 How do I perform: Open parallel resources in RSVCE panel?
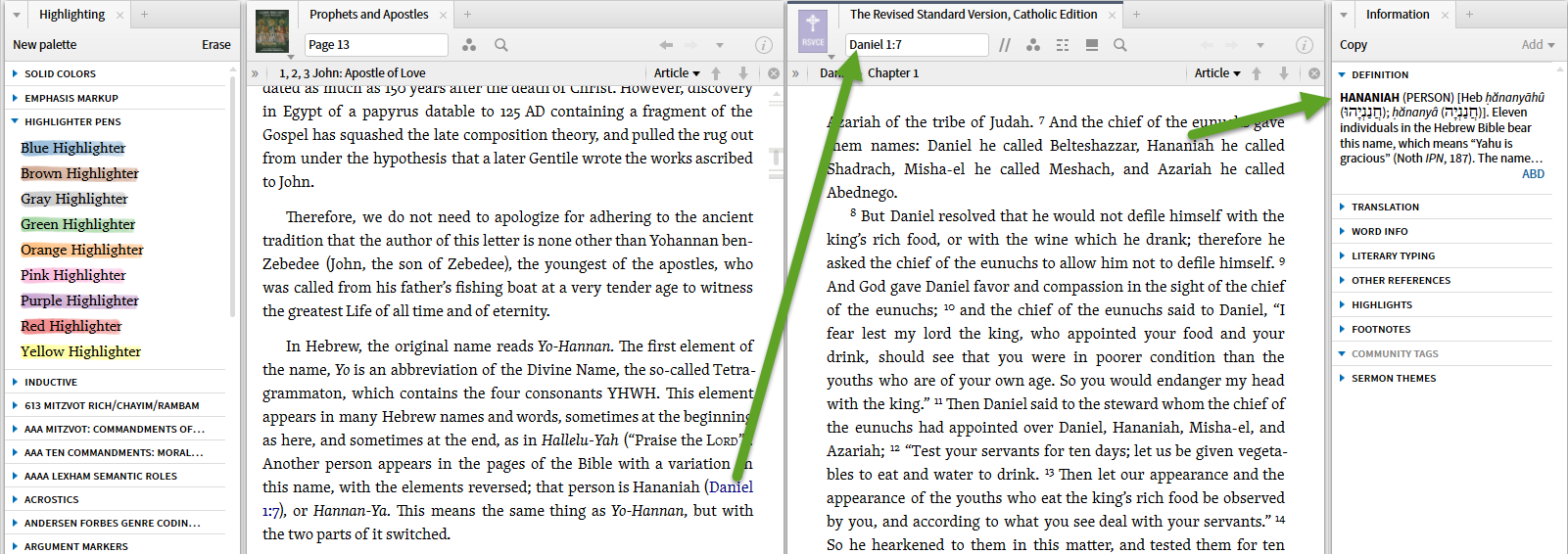pos(1005,45)
